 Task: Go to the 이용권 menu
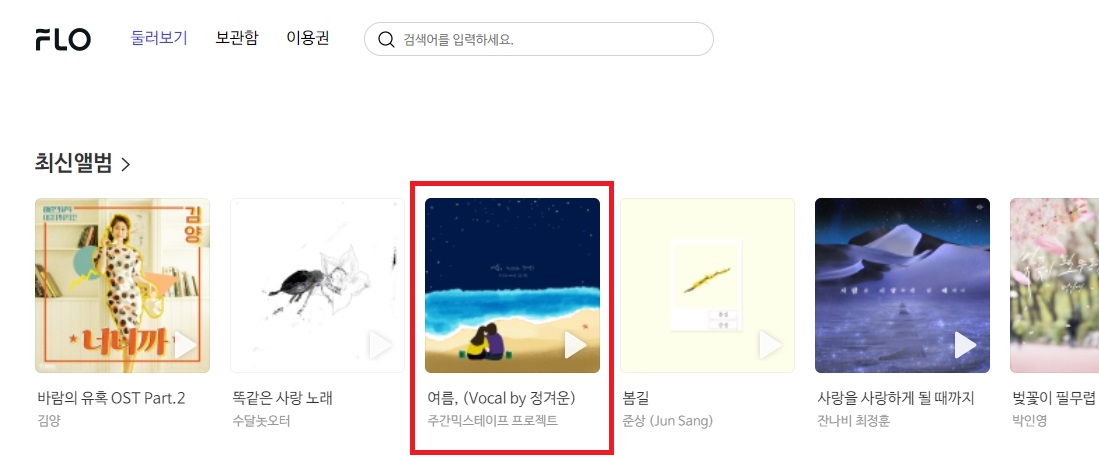coord(308,38)
